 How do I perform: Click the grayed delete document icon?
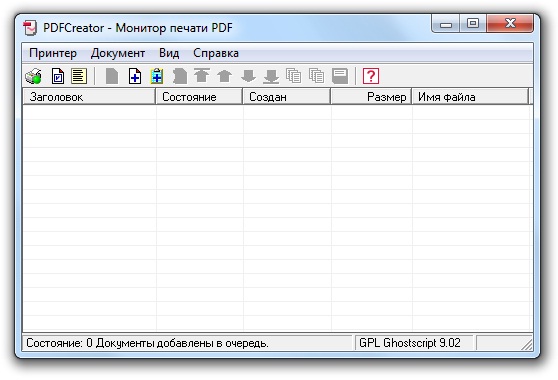point(180,76)
